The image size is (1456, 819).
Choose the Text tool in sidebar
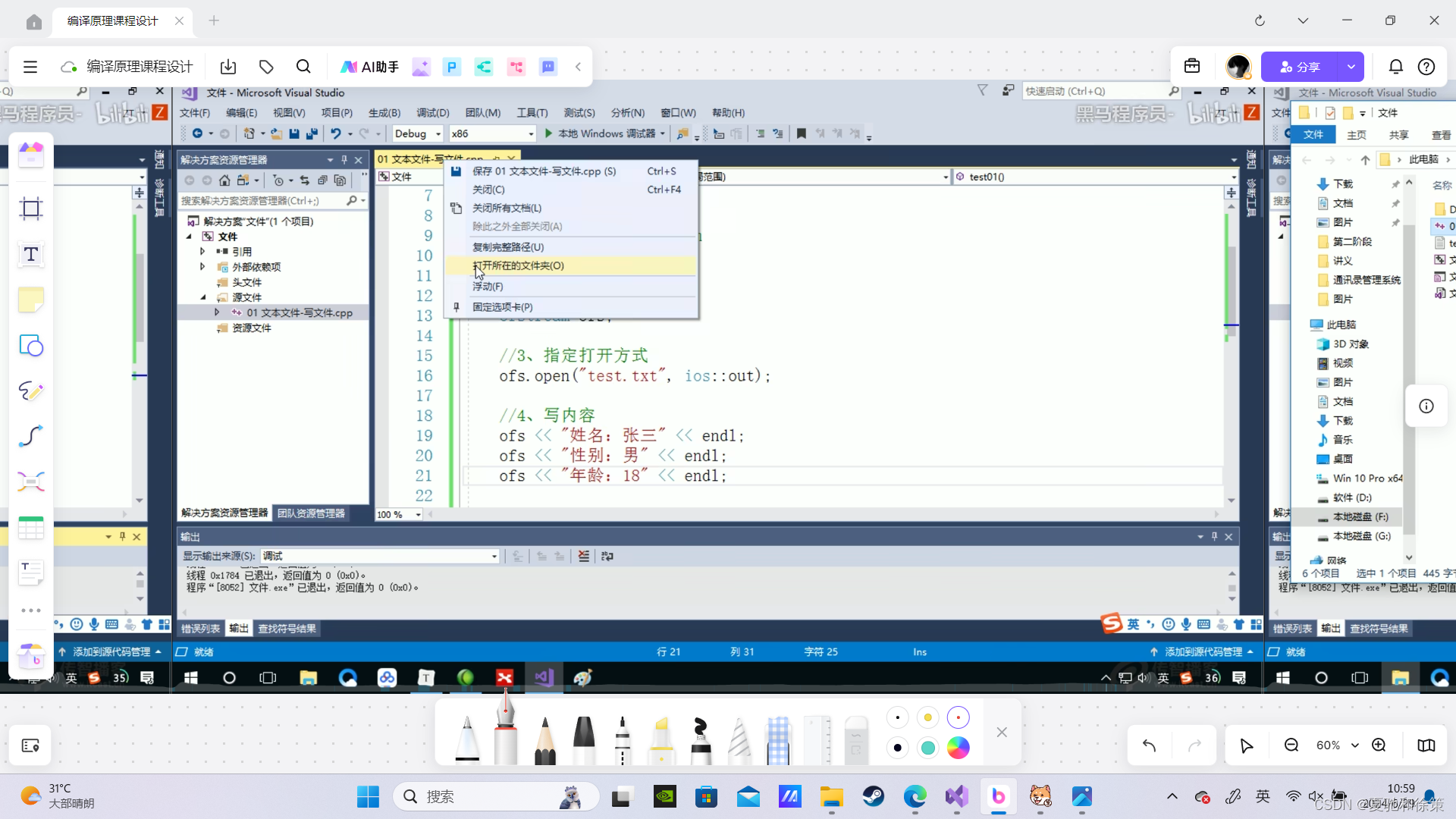point(31,255)
